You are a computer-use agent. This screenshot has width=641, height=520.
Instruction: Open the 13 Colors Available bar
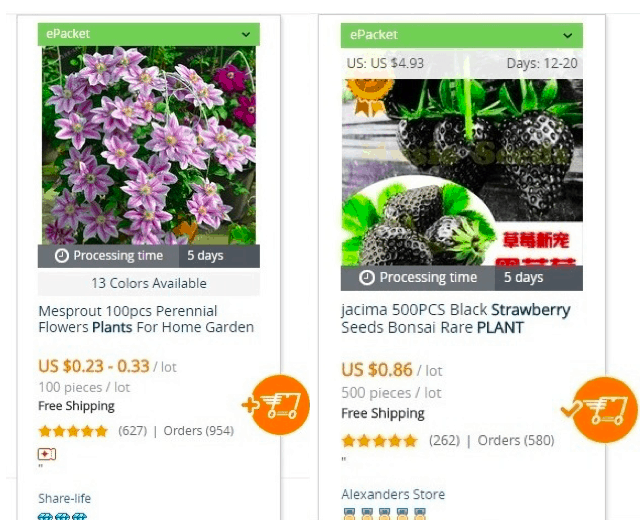(x=149, y=283)
